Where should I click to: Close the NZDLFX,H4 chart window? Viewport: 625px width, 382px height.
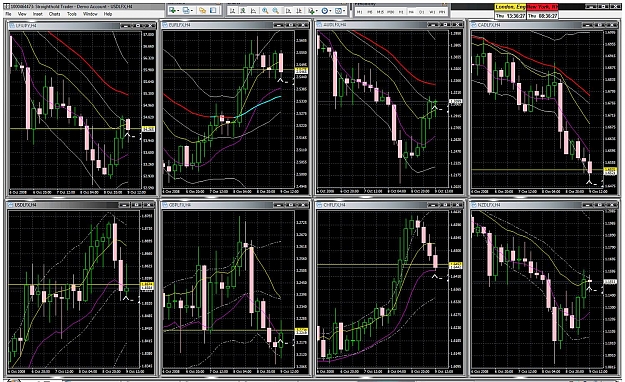612,205
